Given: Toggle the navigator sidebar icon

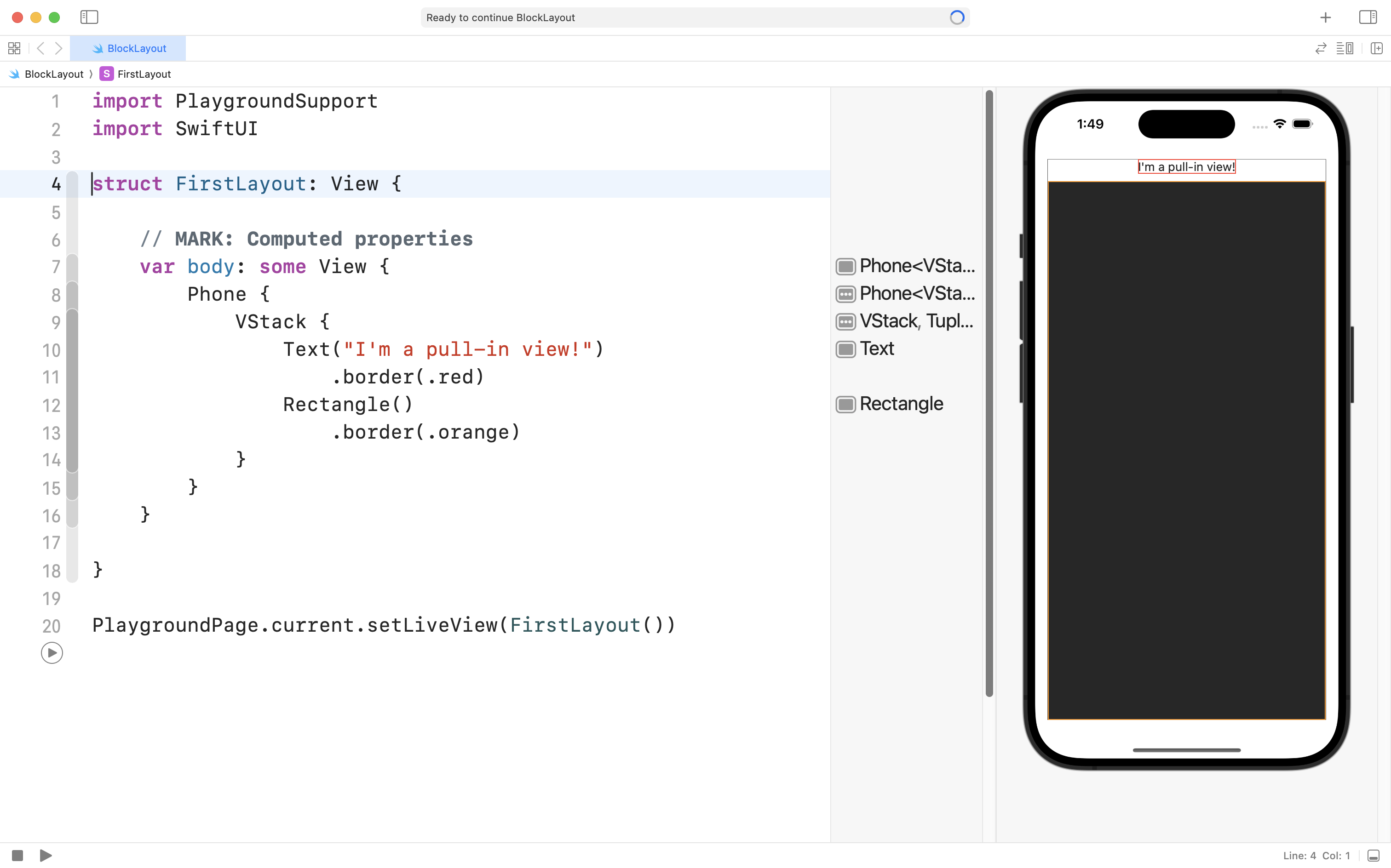Looking at the screenshot, I should click(x=89, y=17).
